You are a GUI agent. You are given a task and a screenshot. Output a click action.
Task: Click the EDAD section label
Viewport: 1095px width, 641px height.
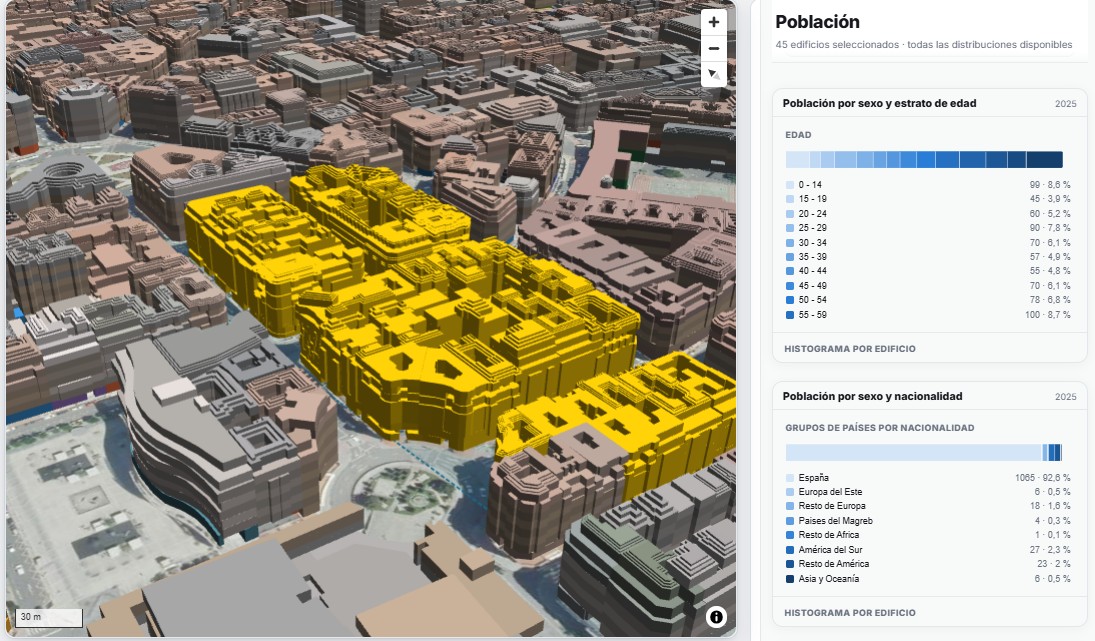(x=798, y=135)
